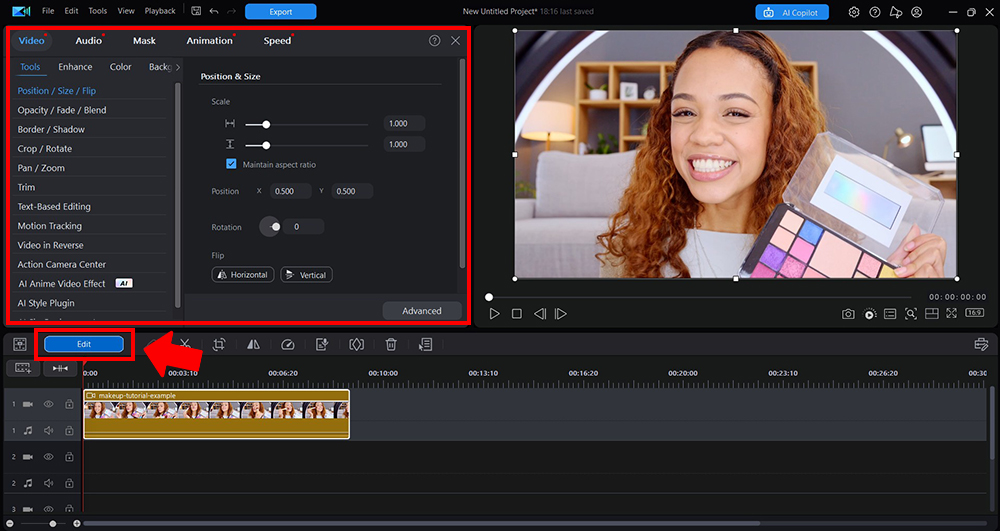
Task: Open the 16:9 aspect ratio dropdown
Action: coord(974,313)
